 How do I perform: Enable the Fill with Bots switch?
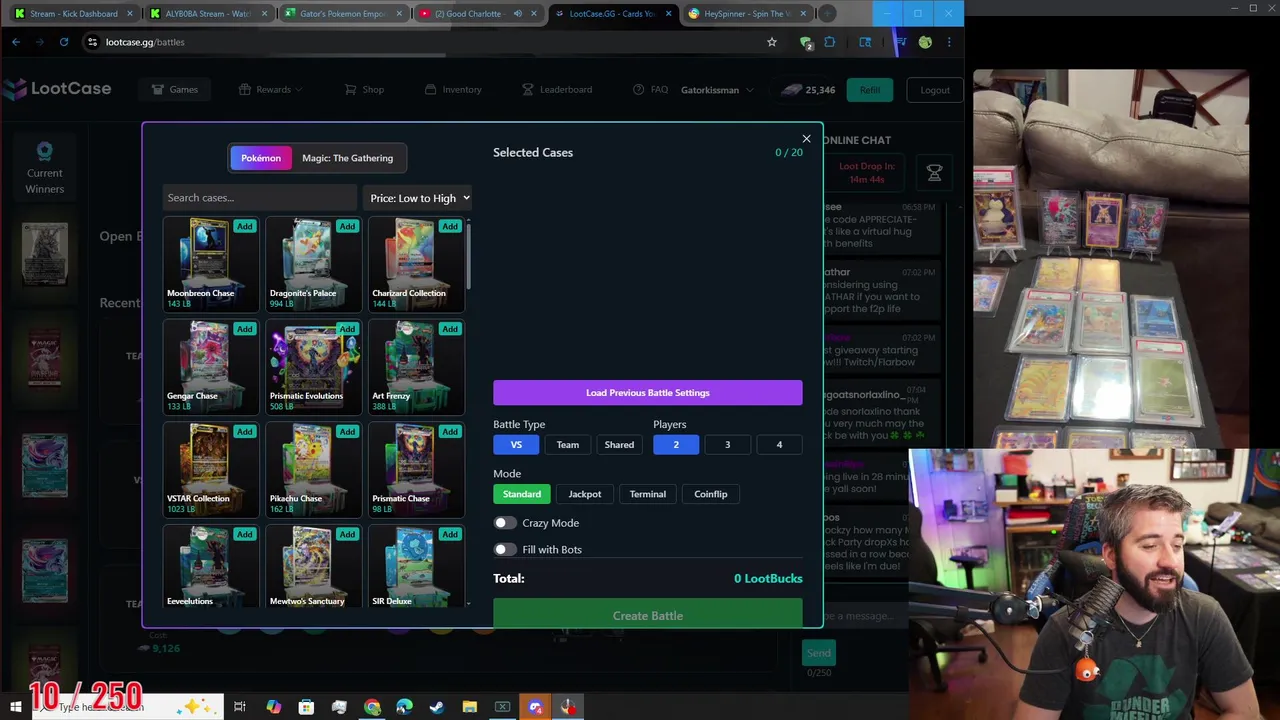[x=504, y=549]
